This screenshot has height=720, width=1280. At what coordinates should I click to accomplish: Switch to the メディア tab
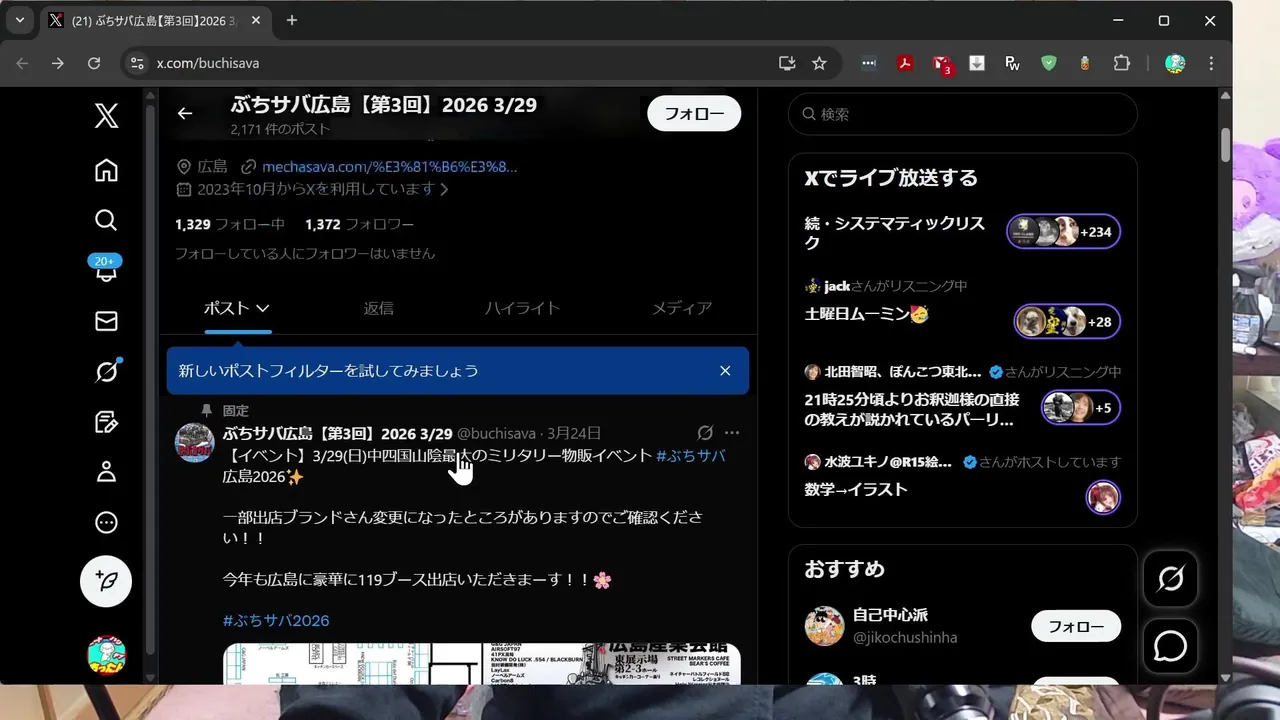(682, 308)
